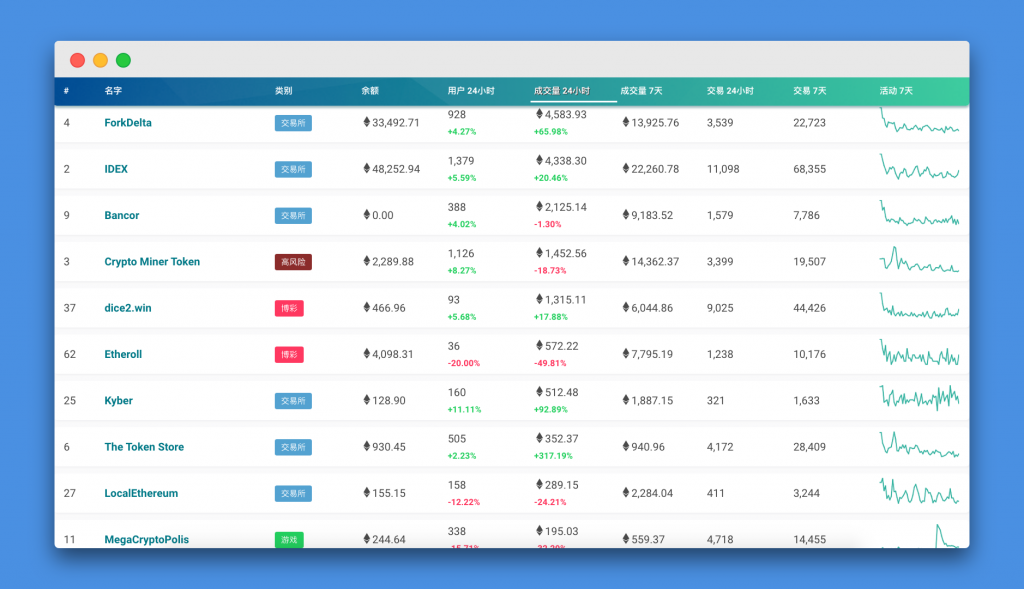Sort by 活动 7天 column header
Viewport: 1024px width, 589px height.
[x=895, y=91]
